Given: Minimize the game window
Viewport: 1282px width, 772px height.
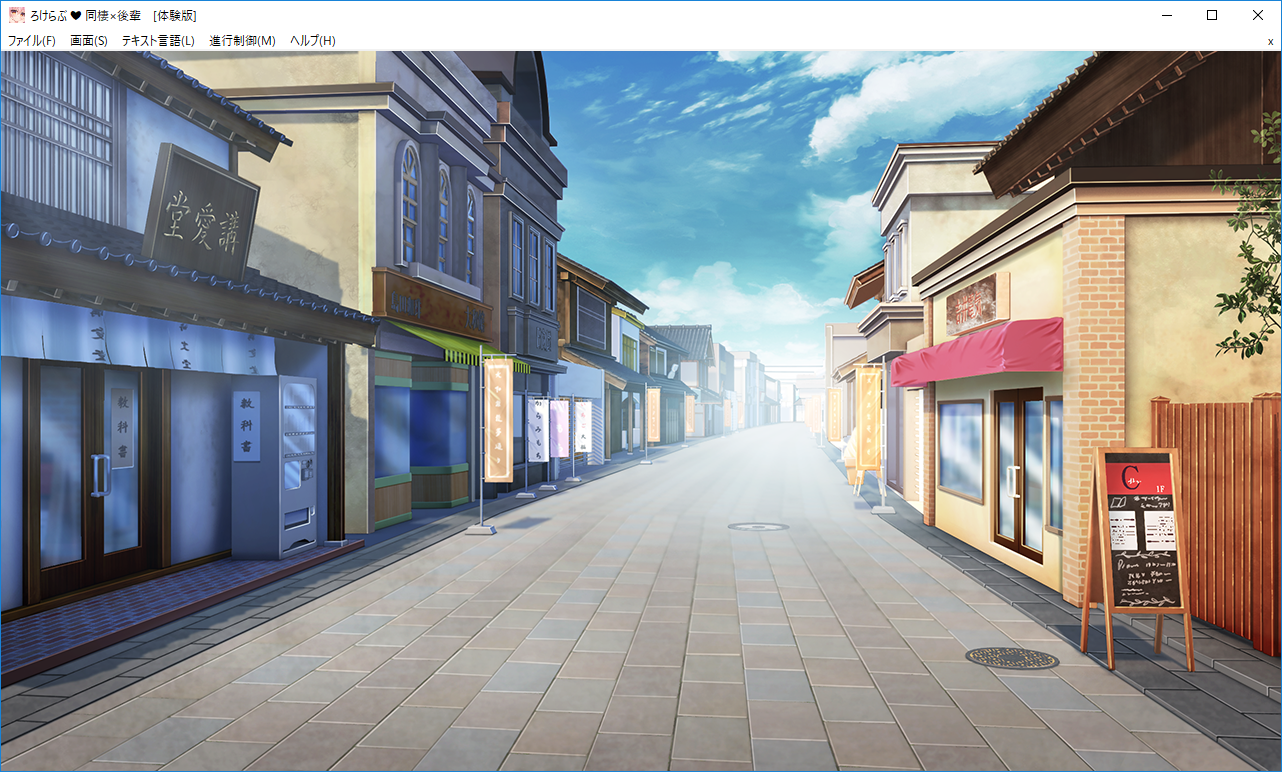Looking at the screenshot, I should 1166,15.
